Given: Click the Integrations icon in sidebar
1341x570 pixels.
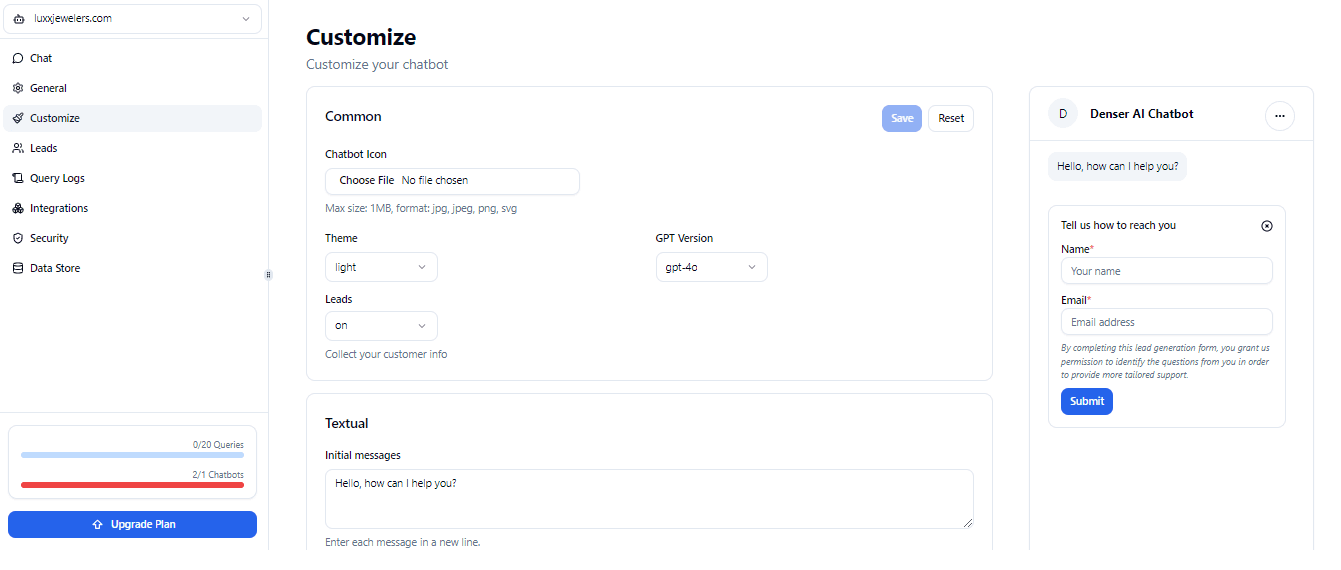Looking at the screenshot, I should (x=18, y=208).
